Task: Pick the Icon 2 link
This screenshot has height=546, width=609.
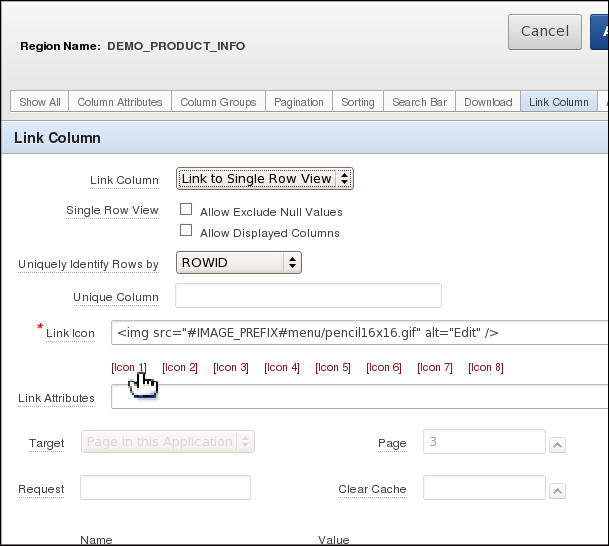Action: [180, 368]
